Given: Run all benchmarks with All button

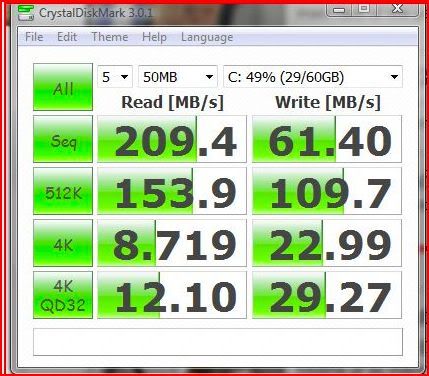Looking at the screenshot, I should pos(63,87).
